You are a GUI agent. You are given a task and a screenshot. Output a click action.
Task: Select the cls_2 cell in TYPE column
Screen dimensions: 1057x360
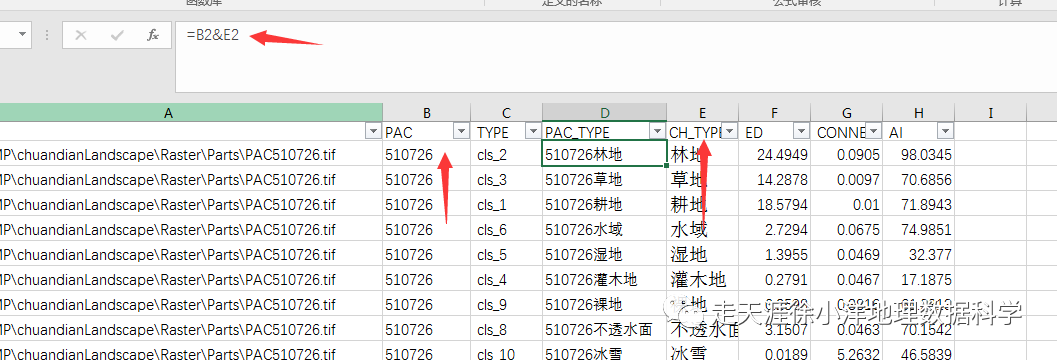506,154
